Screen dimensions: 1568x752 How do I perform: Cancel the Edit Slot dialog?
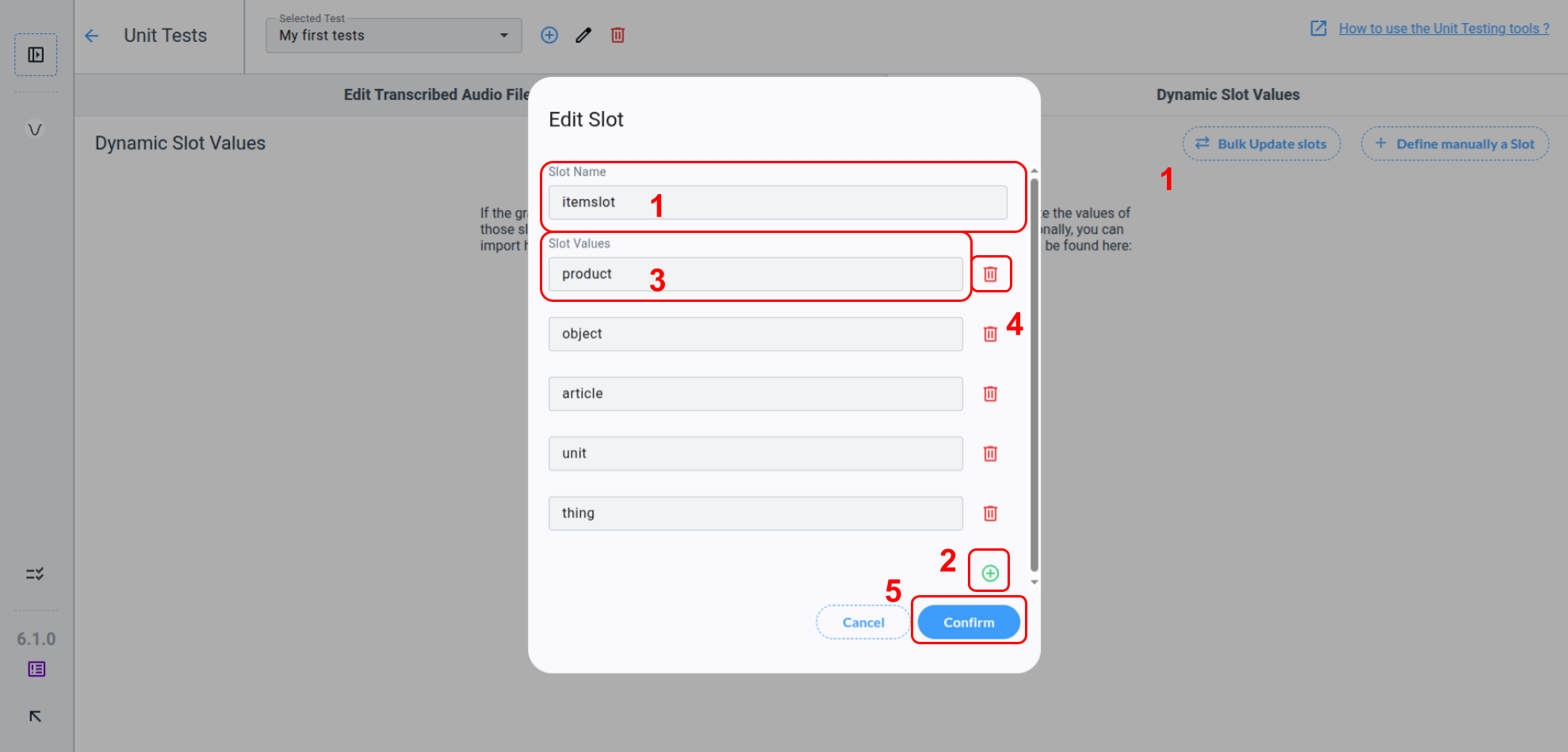[862, 623]
